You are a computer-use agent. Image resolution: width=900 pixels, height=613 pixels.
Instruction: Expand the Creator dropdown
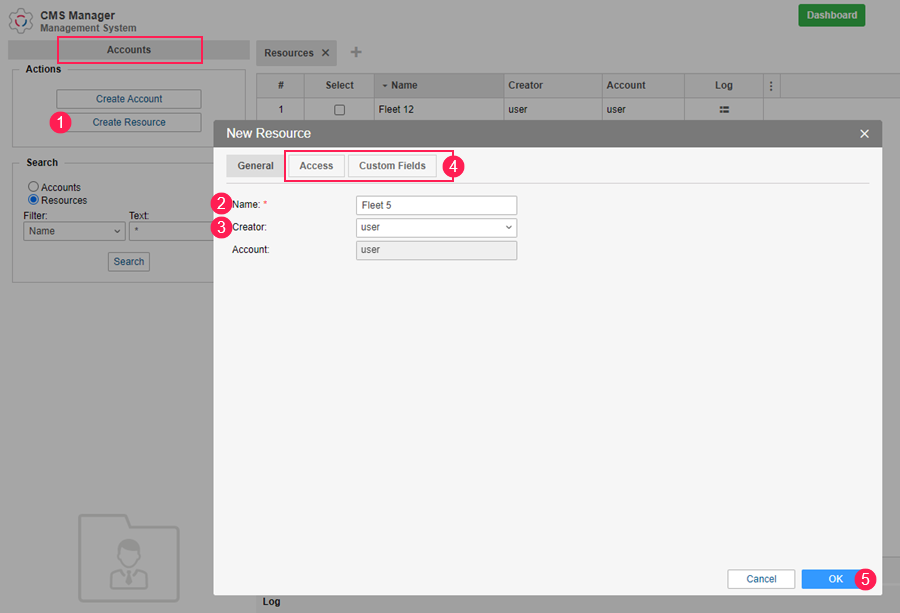point(436,227)
